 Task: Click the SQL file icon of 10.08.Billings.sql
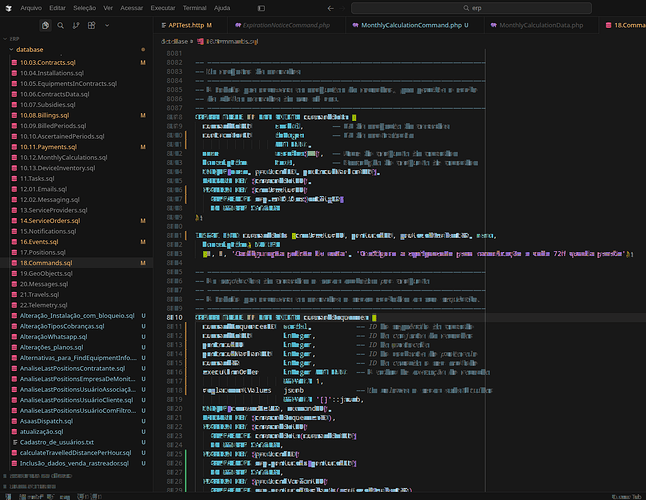pyautogui.click(x=14, y=115)
